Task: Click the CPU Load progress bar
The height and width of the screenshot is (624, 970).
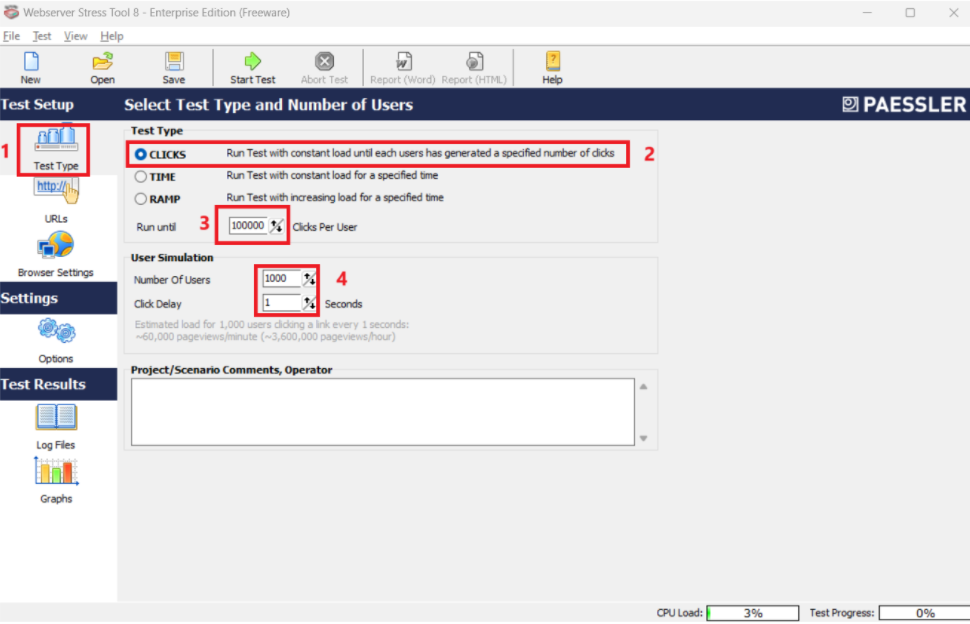Action: pos(752,613)
